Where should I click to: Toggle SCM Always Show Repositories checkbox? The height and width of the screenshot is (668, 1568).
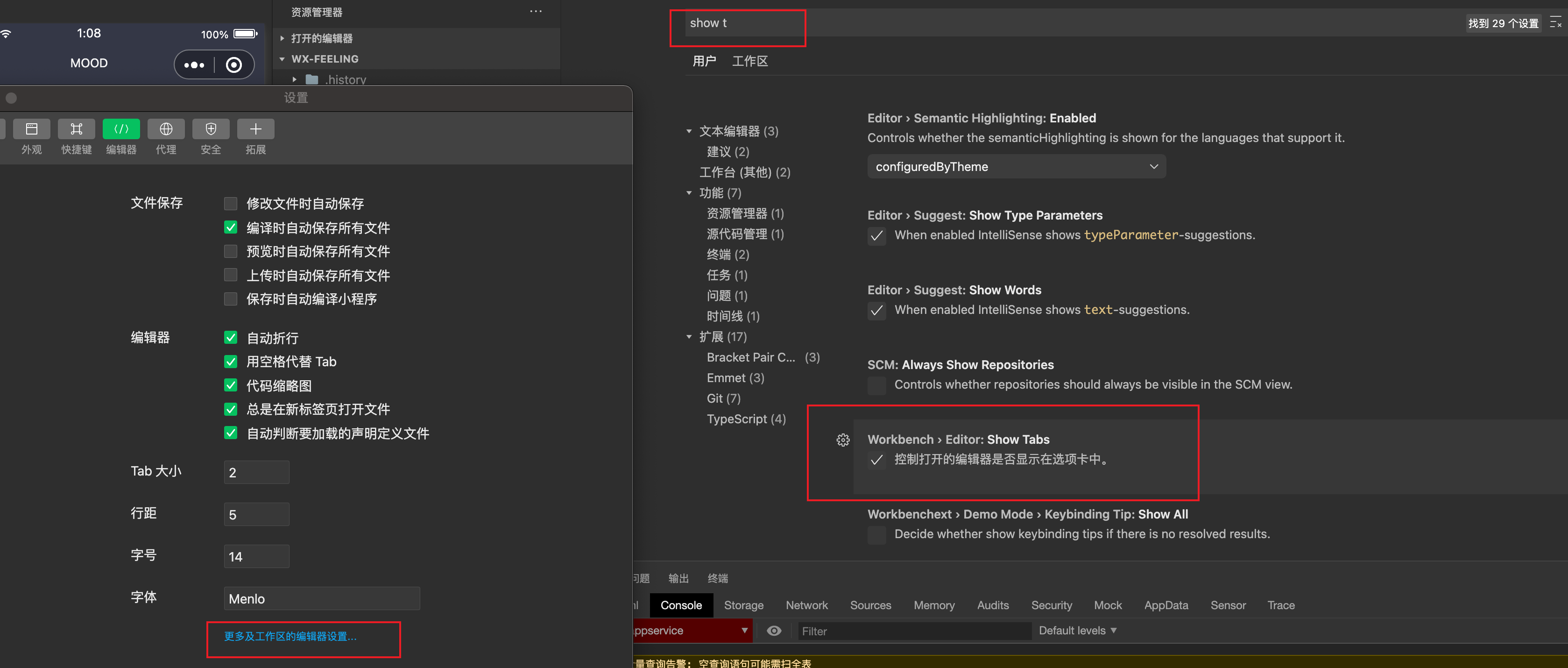tap(876, 385)
